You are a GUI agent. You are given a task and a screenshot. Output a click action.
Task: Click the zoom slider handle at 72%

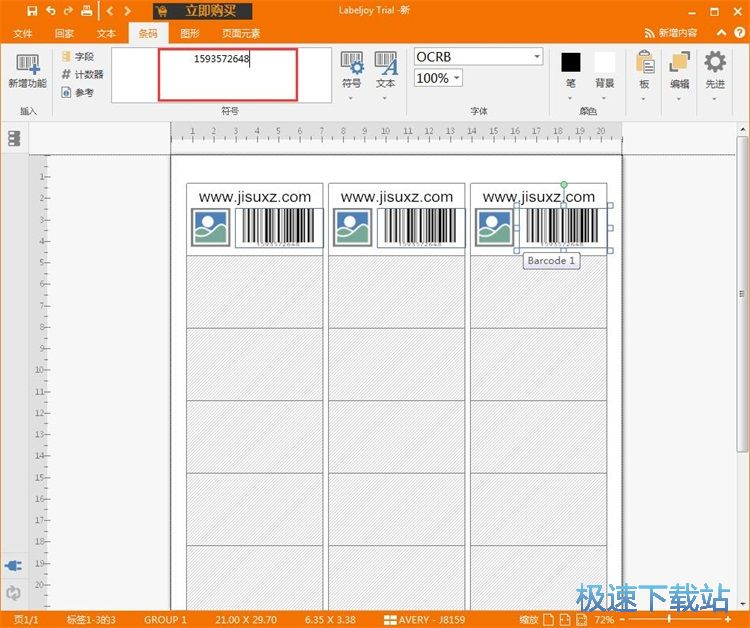click(x=669, y=620)
